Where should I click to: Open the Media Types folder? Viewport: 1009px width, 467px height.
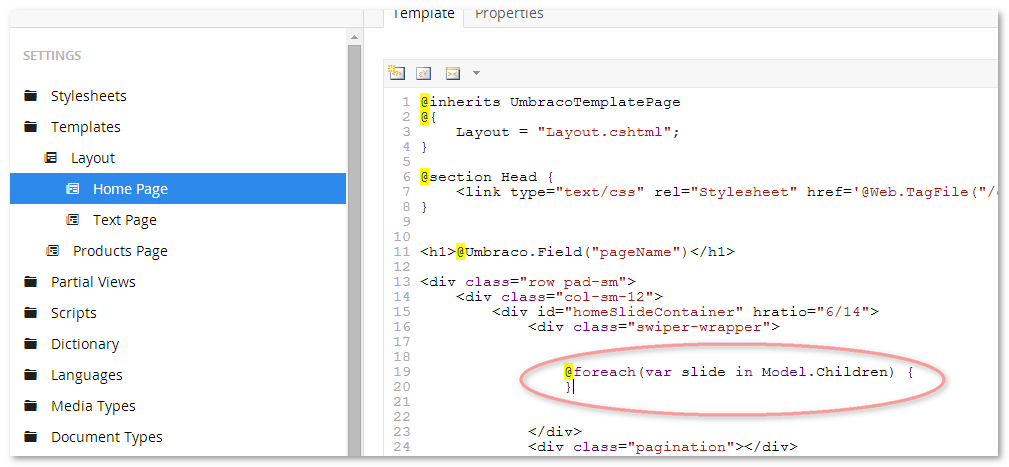tap(93, 406)
